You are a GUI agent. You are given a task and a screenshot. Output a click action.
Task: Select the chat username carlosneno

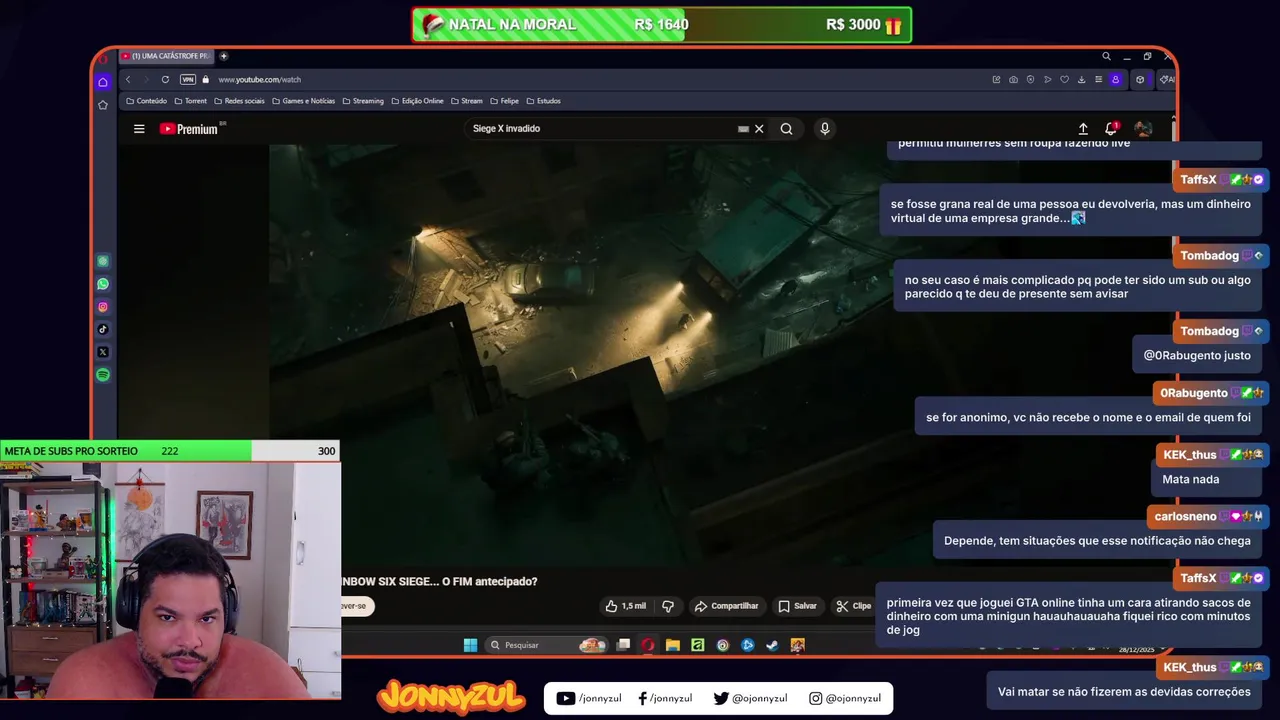(x=1185, y=517)
